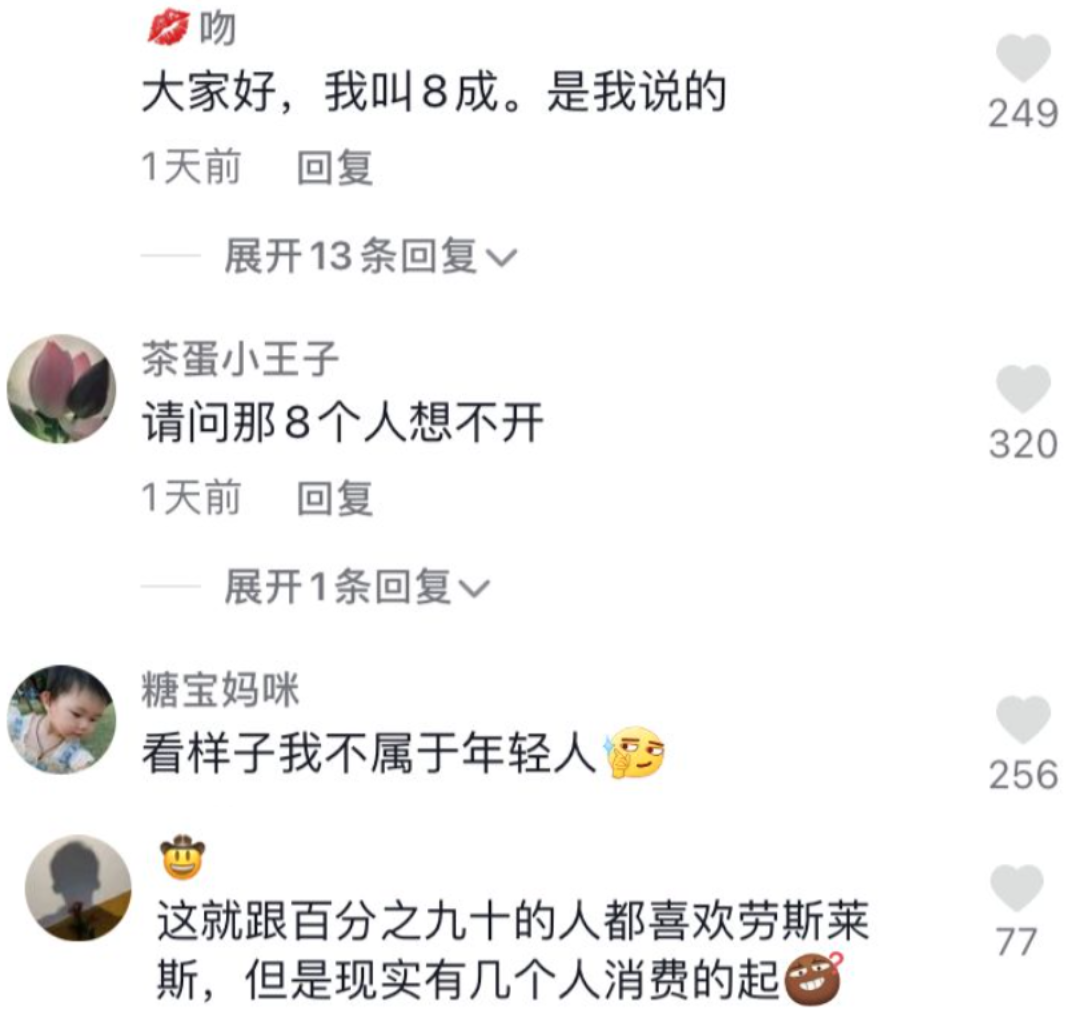Image resolution: width=1066 pixels, height=1022 pixels.
Task: Select comment text about 劳斯莱斯
Action: tap(513, 951)
